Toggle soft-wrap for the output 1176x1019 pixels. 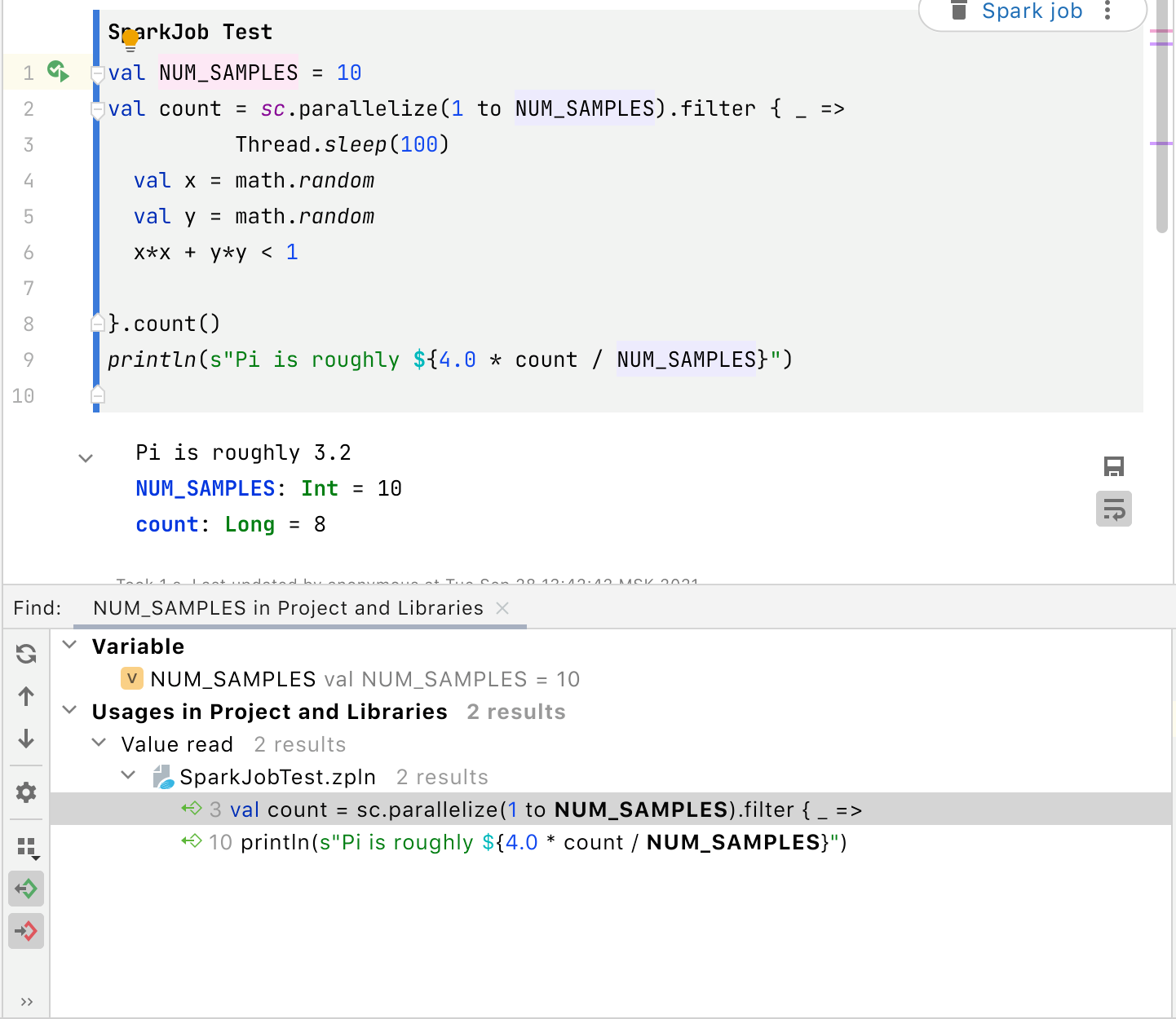click(x=1113, y=509)
